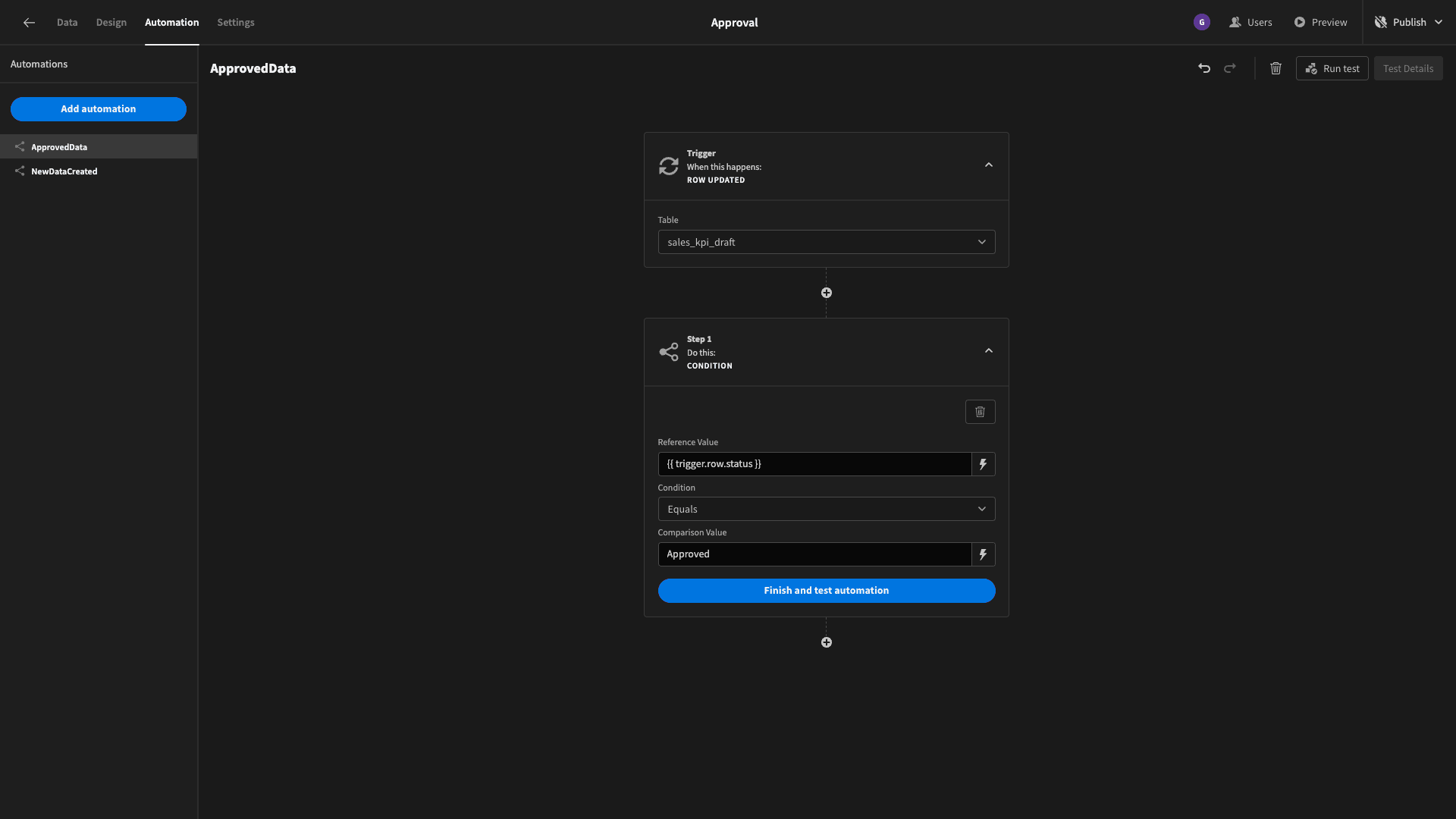Add a step after the trigger block

[x=827, y=293]
